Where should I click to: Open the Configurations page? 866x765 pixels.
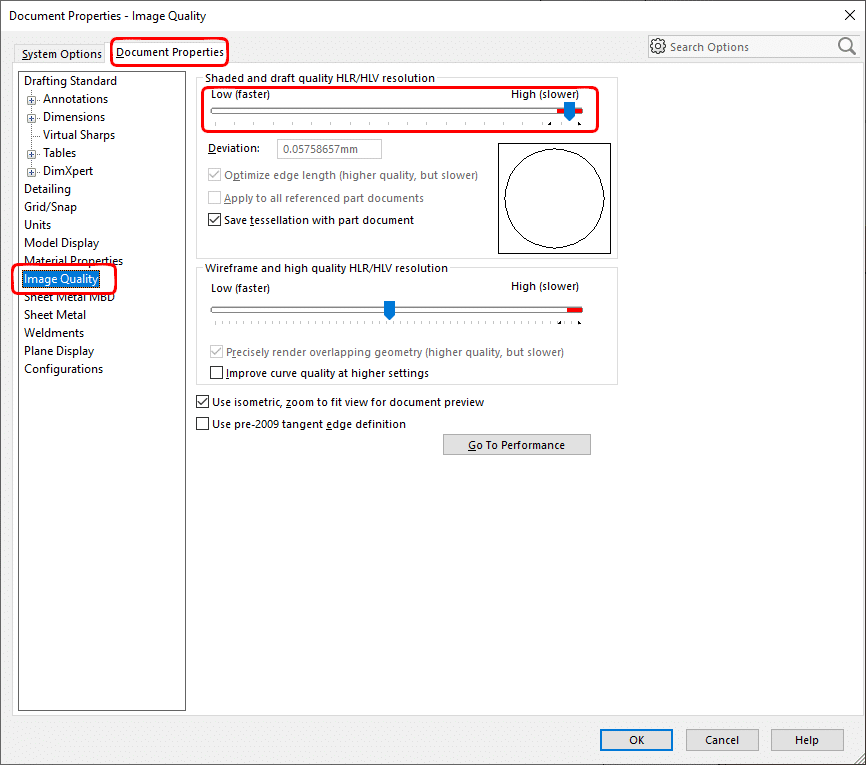(64, 369)
